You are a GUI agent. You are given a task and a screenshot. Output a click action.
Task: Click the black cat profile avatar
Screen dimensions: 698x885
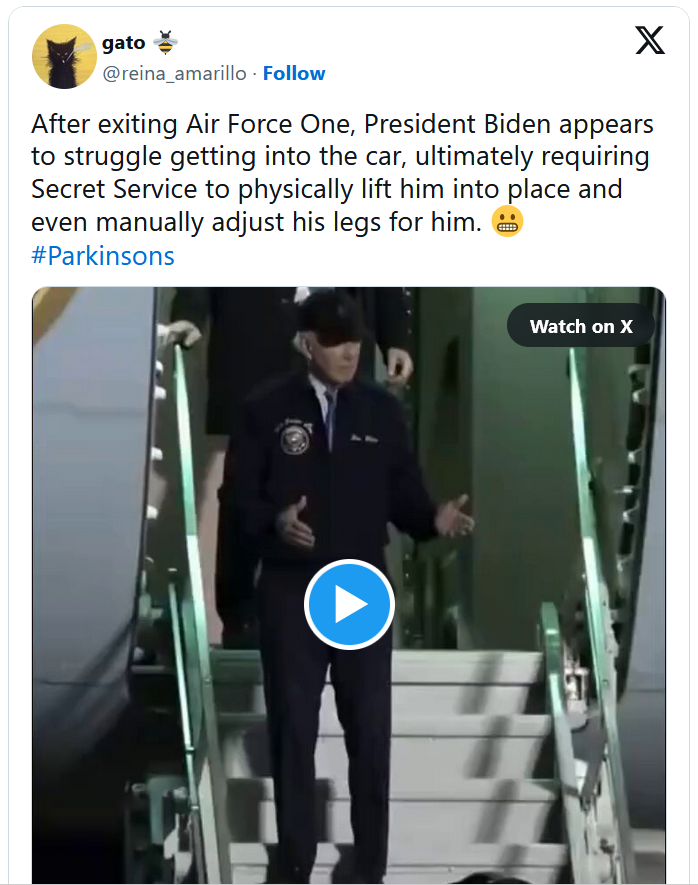[x=64, y=56]
